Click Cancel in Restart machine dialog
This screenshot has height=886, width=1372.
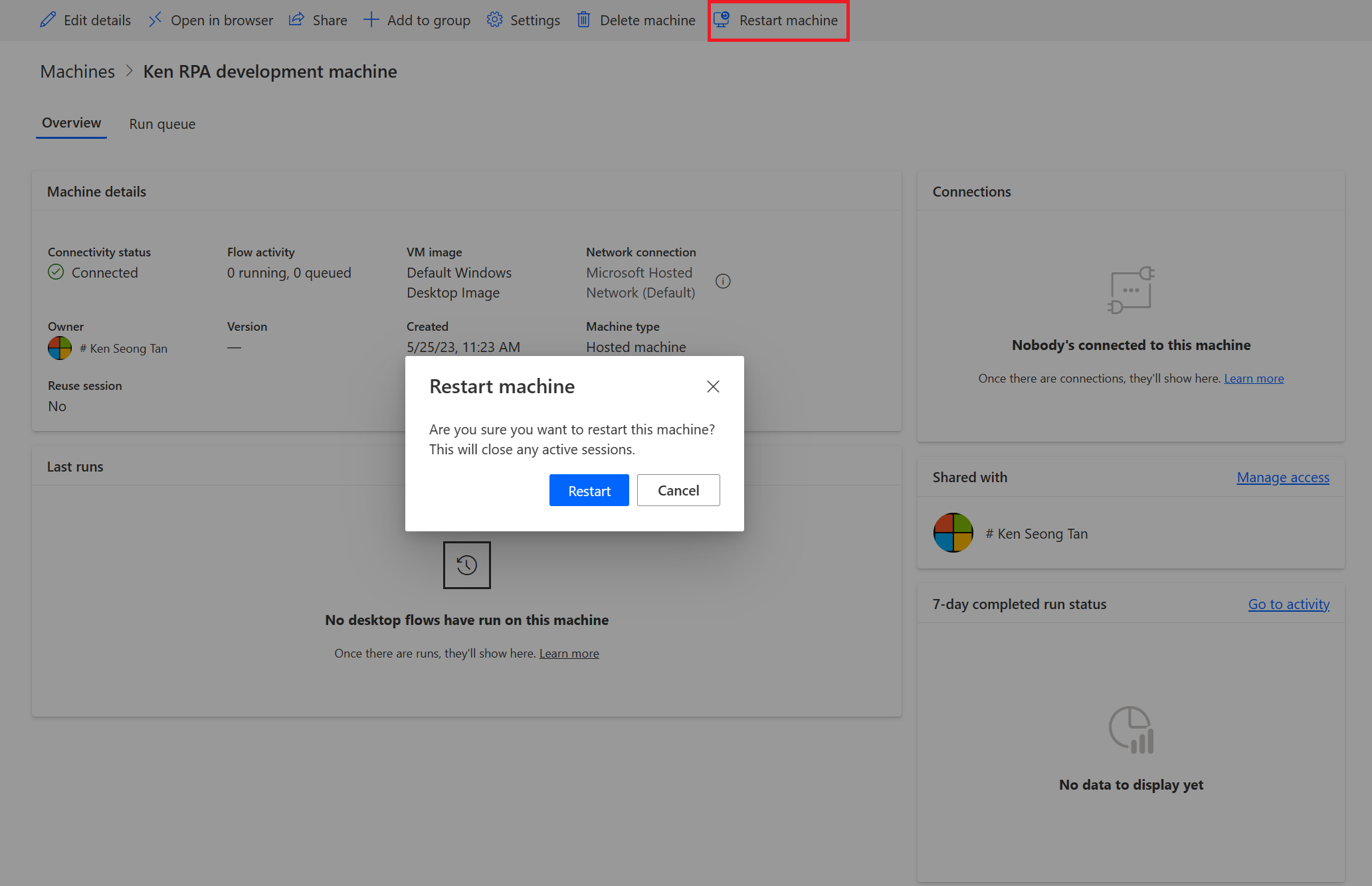pos(678,490)
